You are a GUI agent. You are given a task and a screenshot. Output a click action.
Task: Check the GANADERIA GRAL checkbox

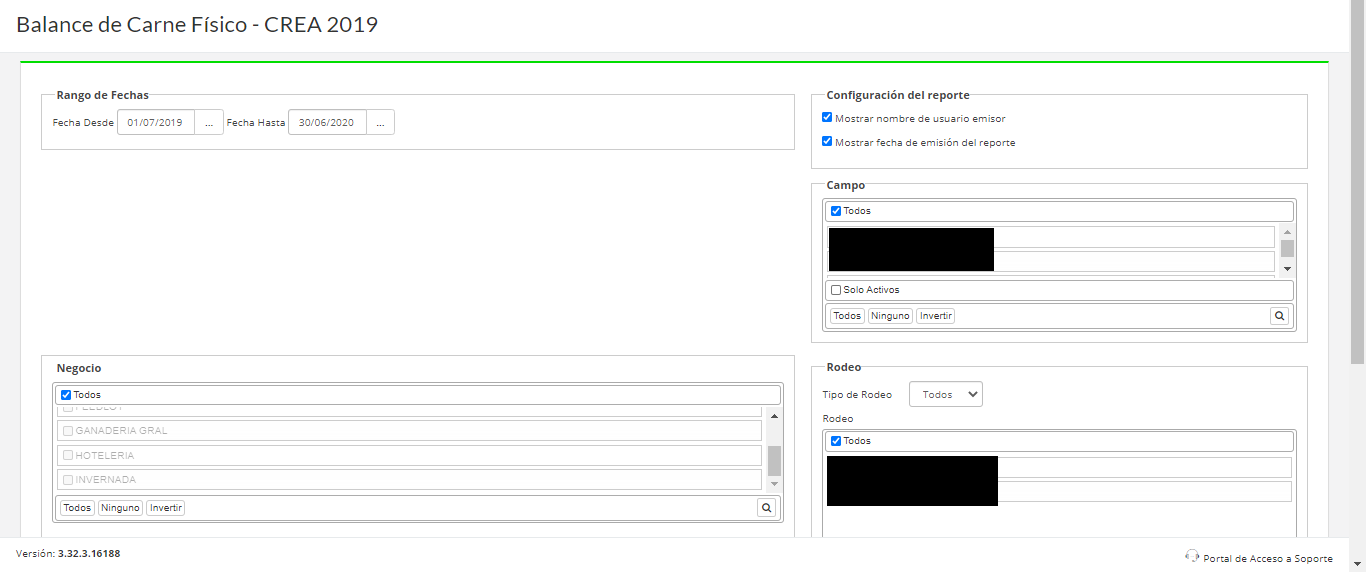point(68,431)
